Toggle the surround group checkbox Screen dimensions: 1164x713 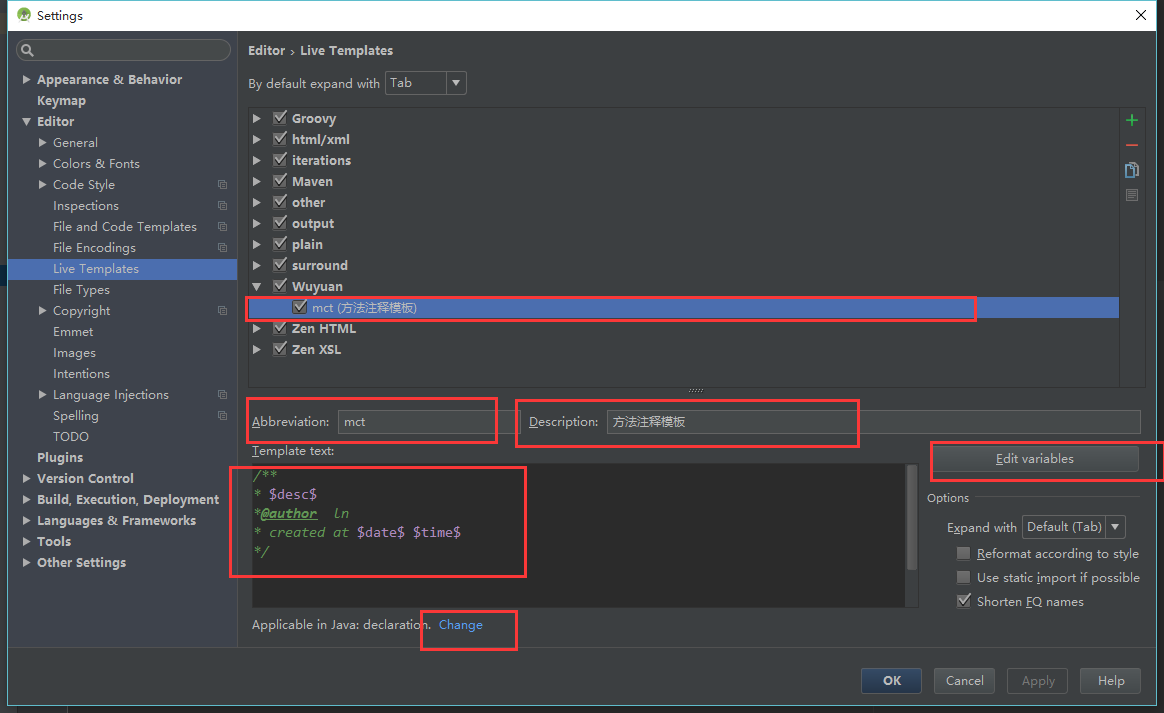pyautogui.click(x=280, y=264)
